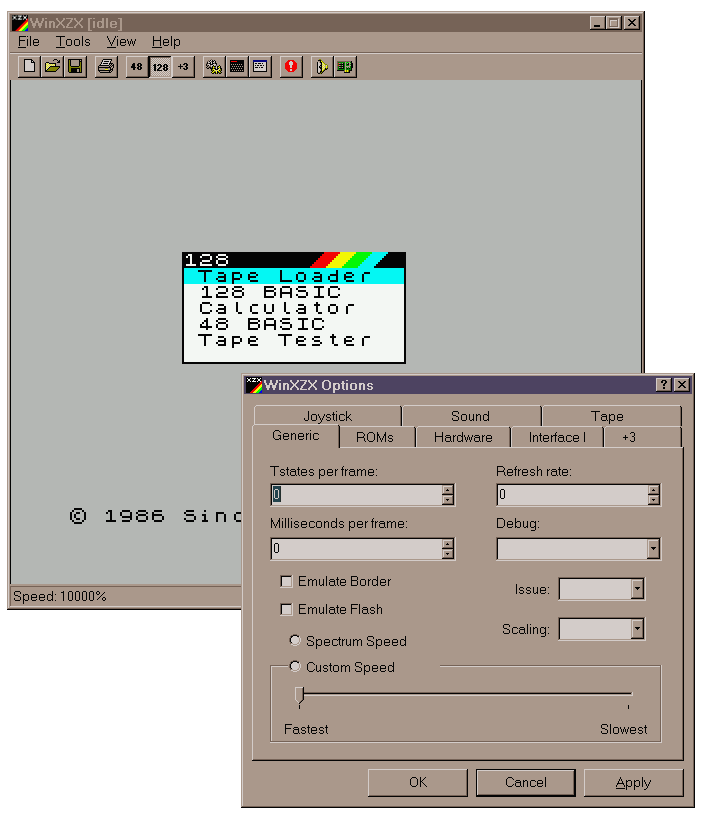Select the Custom Speed radio button

pos(295,666)
